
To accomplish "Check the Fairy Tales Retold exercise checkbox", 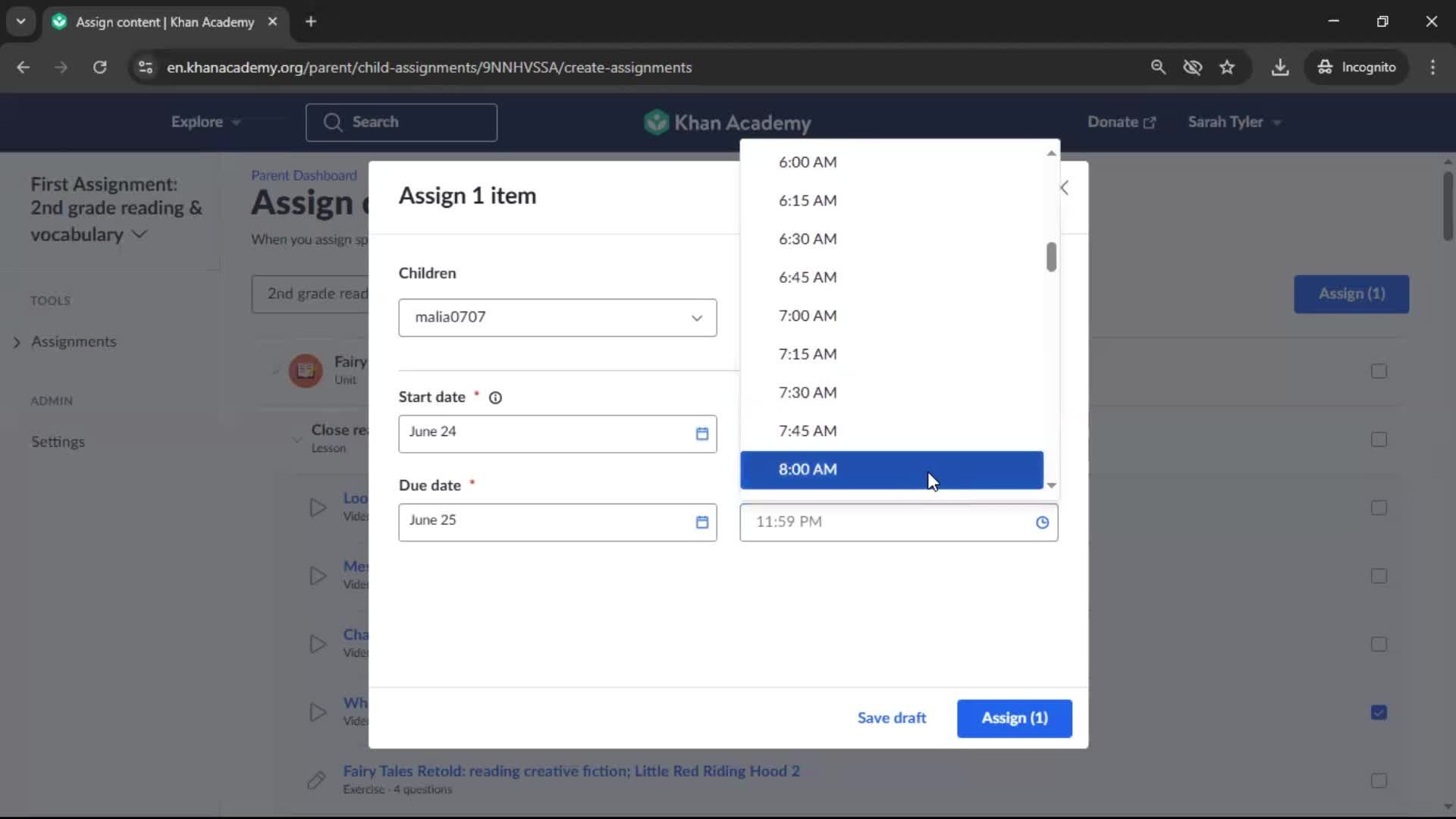I will point(1379,780).
